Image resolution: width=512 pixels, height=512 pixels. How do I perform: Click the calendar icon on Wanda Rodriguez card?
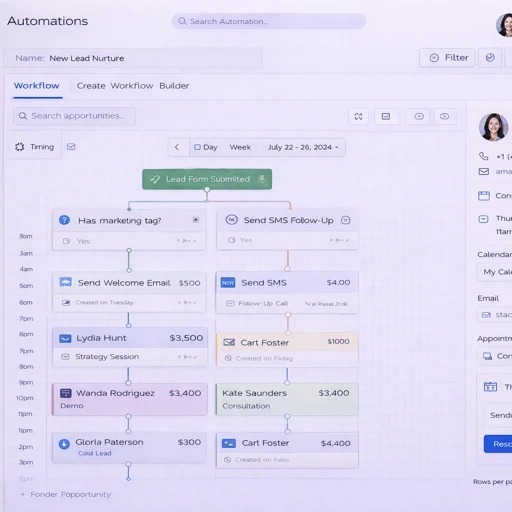65,393
